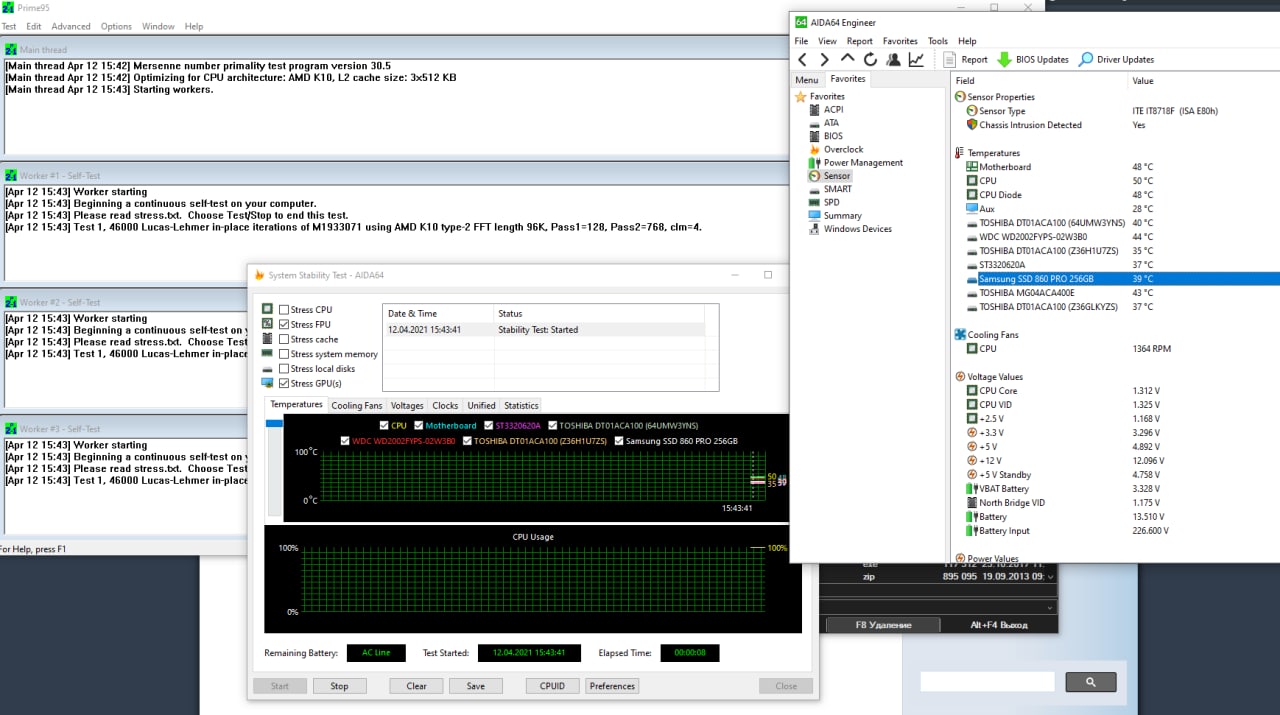Enable Stress system memory checkbox
This screenshot has height=715, width=1280.
click(x=284, y=354)
